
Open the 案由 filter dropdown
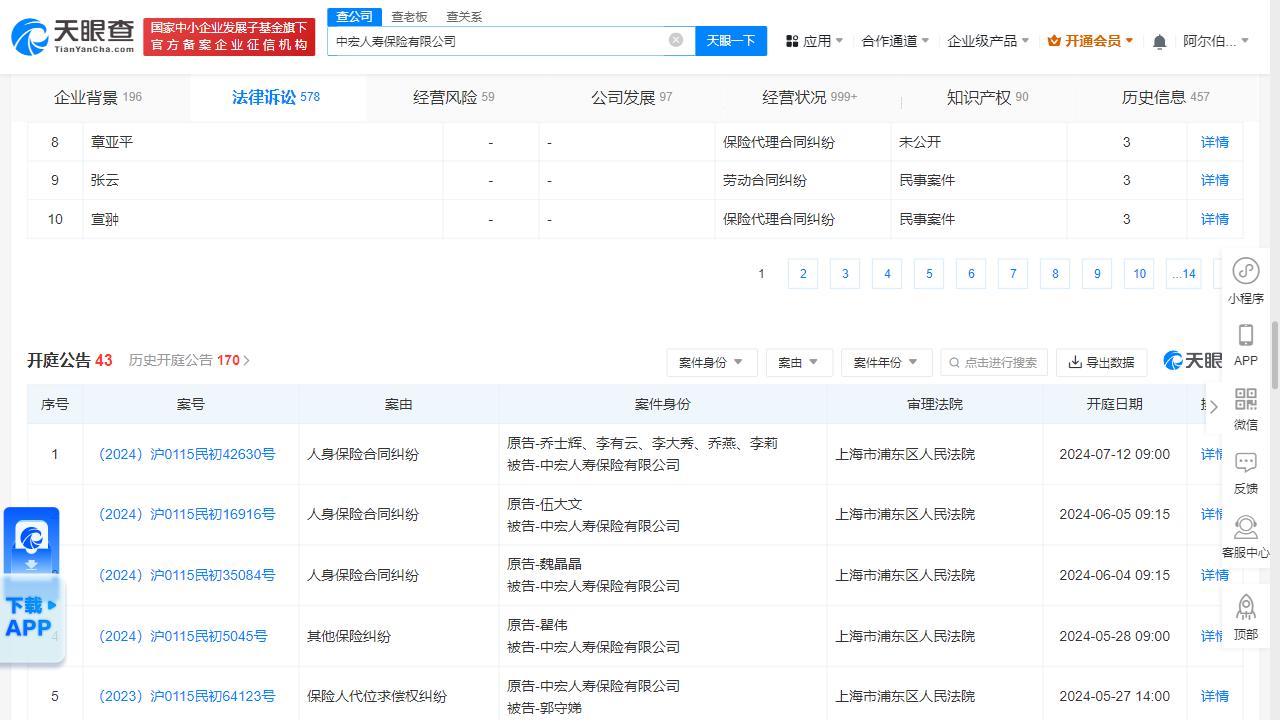[x=799, y=362]
